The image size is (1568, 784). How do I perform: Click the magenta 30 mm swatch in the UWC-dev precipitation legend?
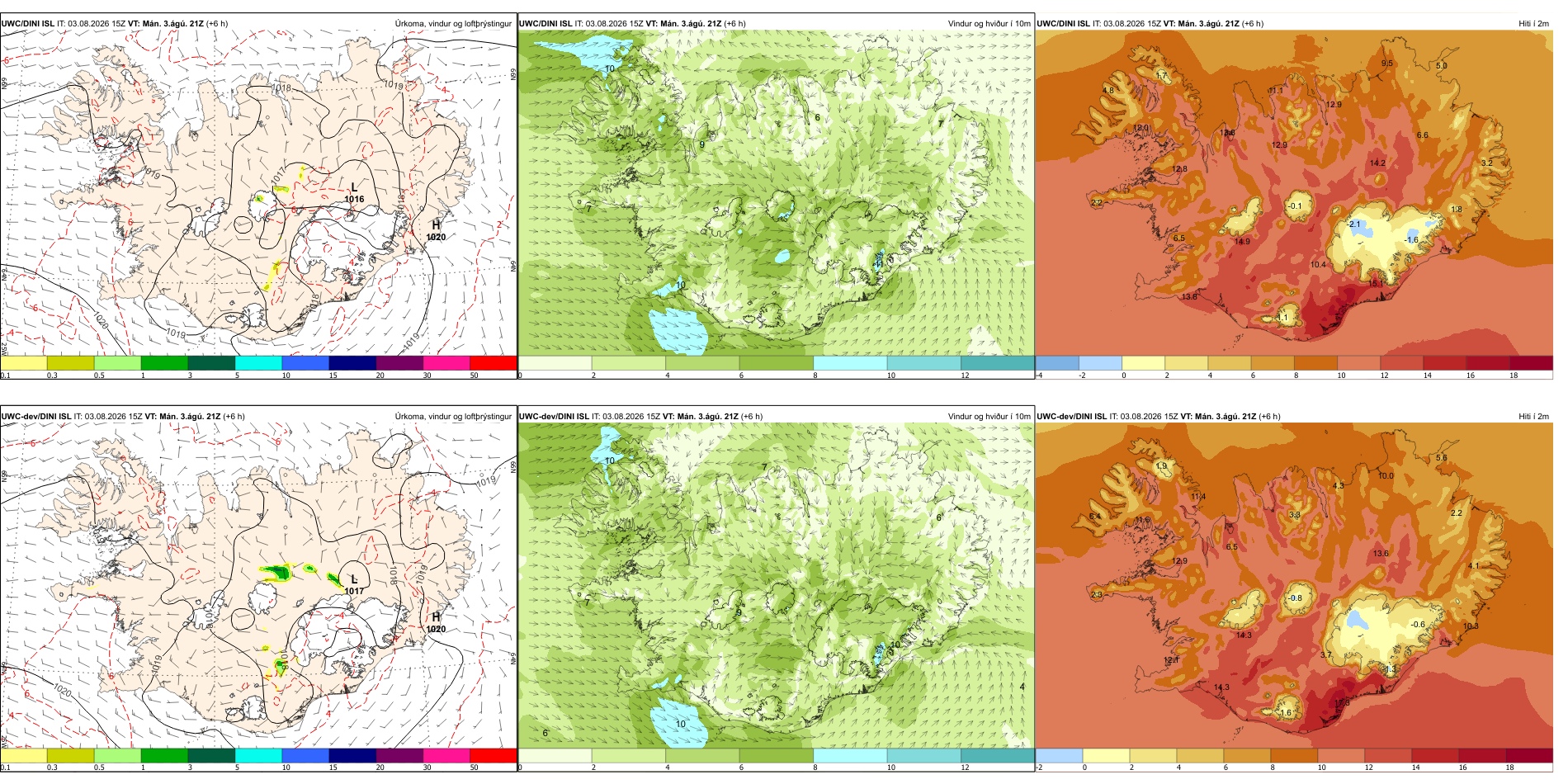(x=446, y=755)
